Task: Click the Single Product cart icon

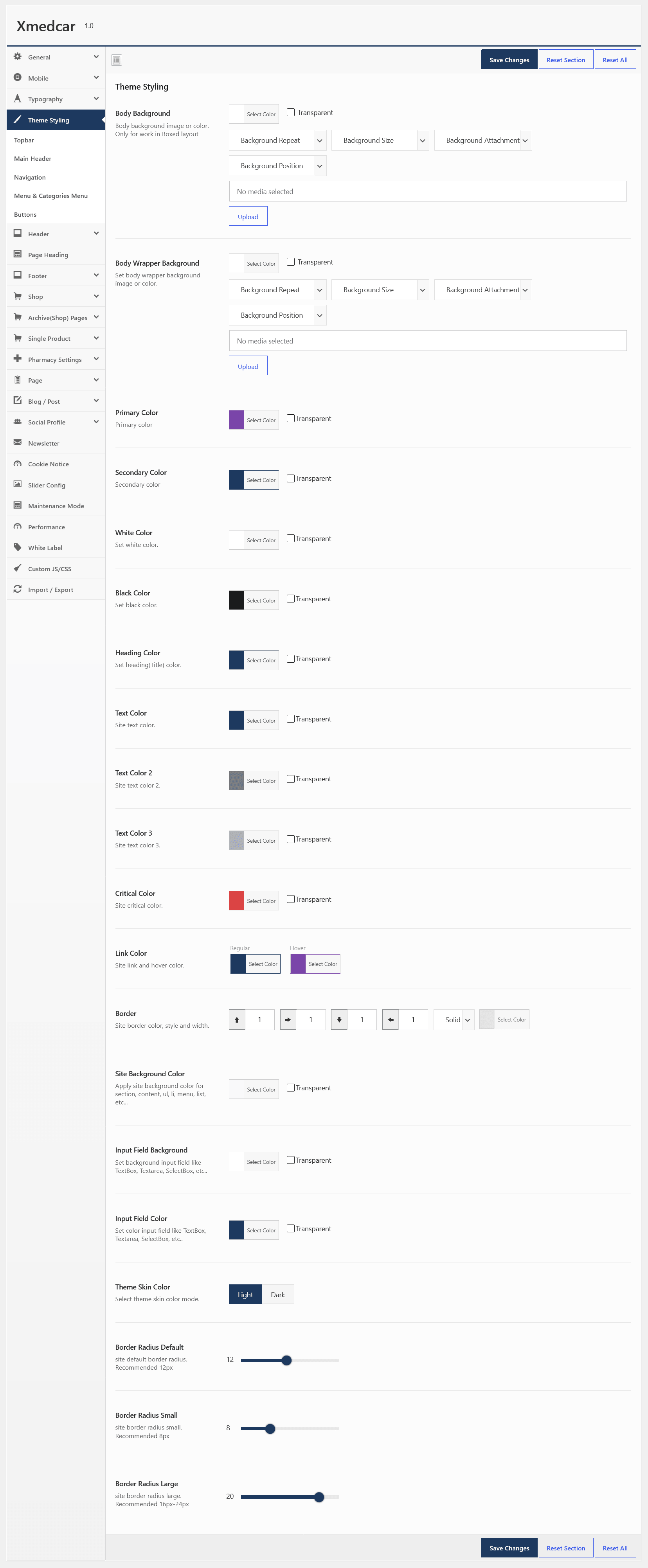Action: [18, 338]
